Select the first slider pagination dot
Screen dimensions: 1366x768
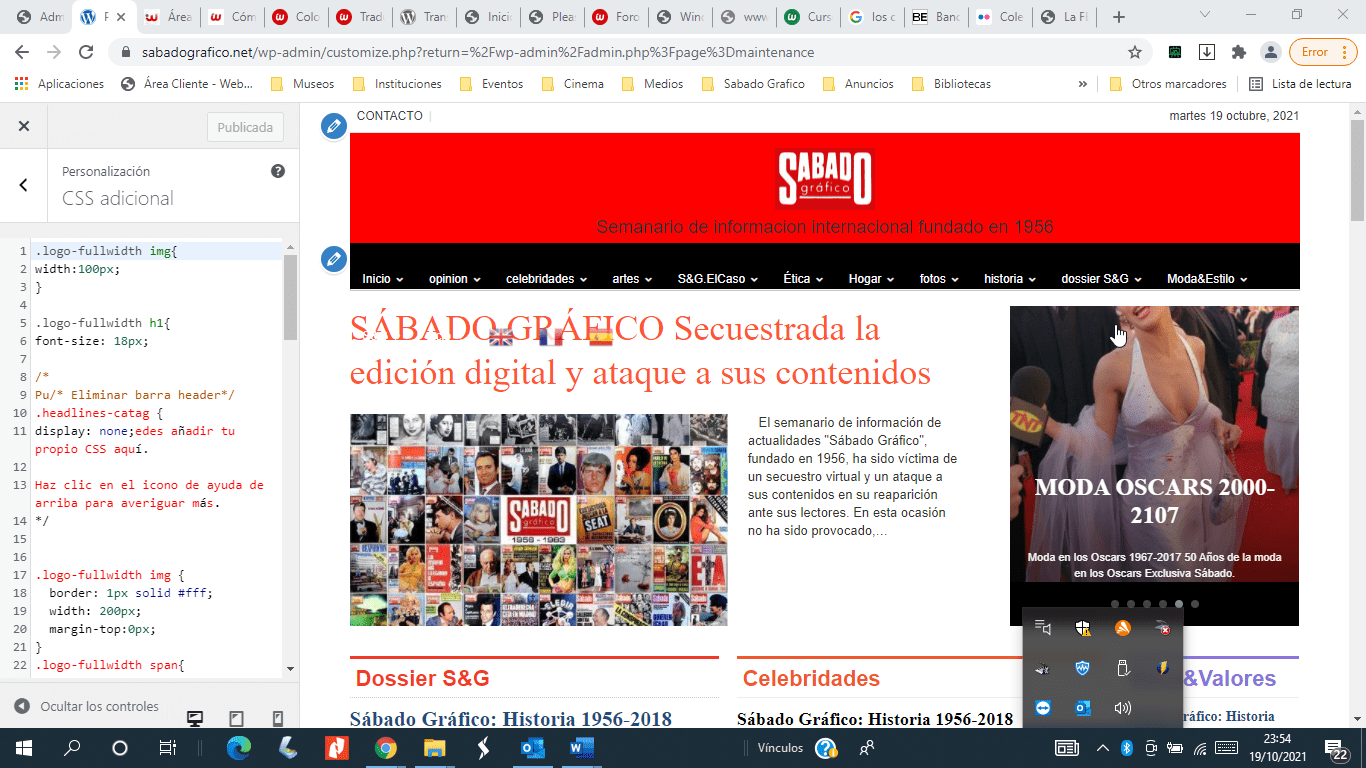click(x=1114, y=604)
